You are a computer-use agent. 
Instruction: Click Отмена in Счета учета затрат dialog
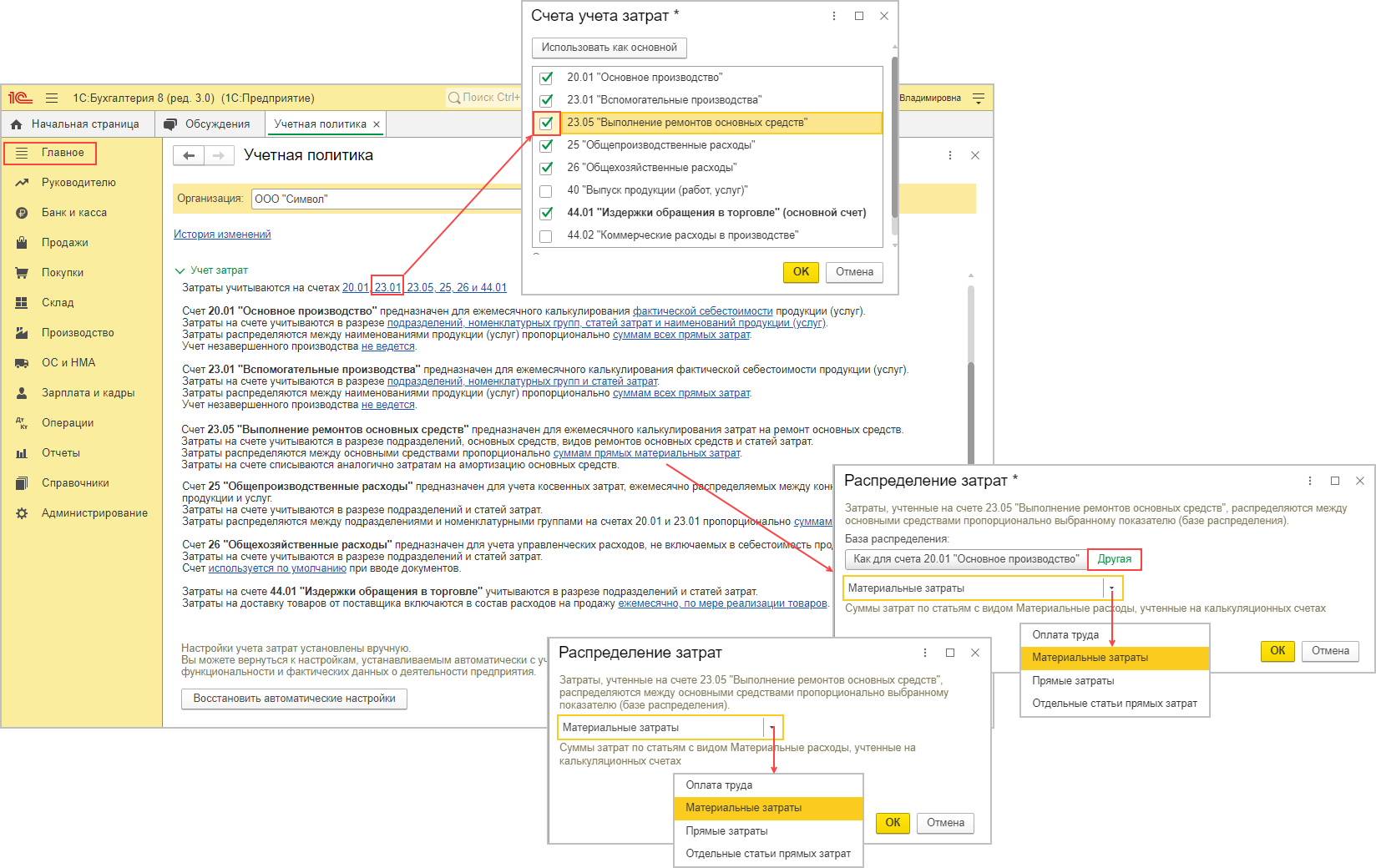tap(854, 272)
